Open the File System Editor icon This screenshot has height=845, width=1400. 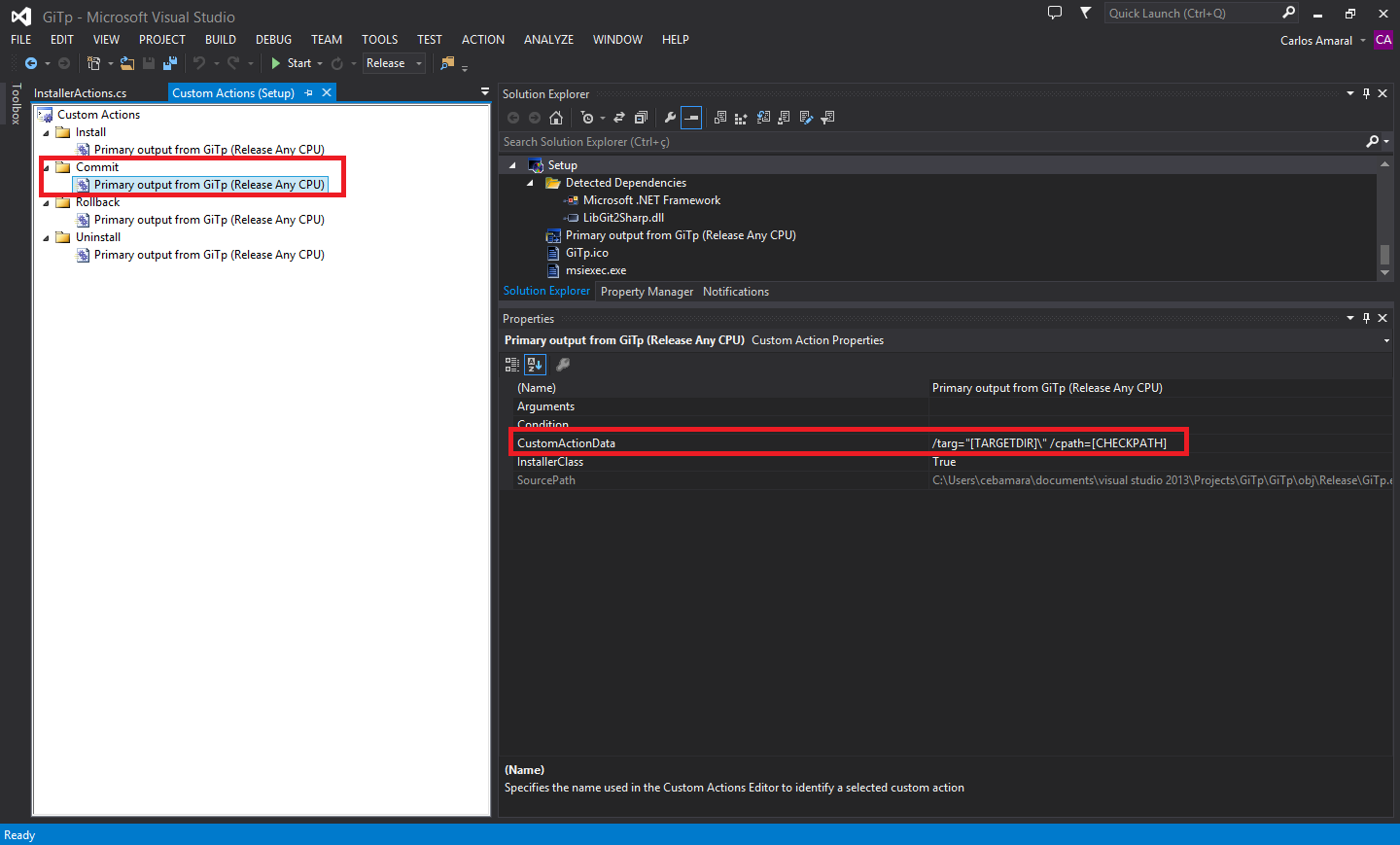click(x=720, y=118)
